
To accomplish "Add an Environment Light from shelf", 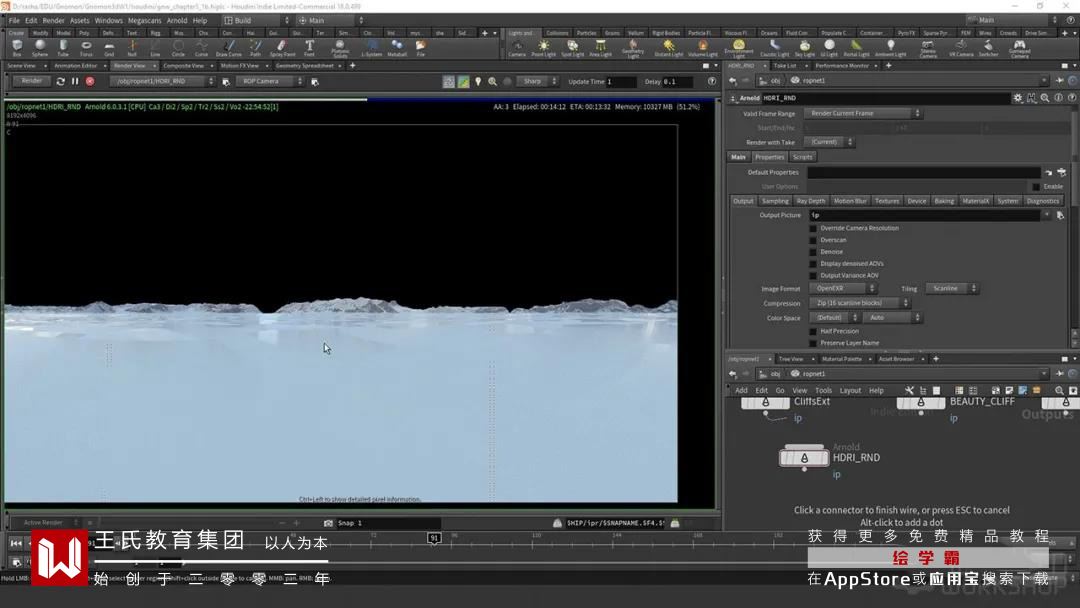I will pyautogui.click(x=738, y=49).
